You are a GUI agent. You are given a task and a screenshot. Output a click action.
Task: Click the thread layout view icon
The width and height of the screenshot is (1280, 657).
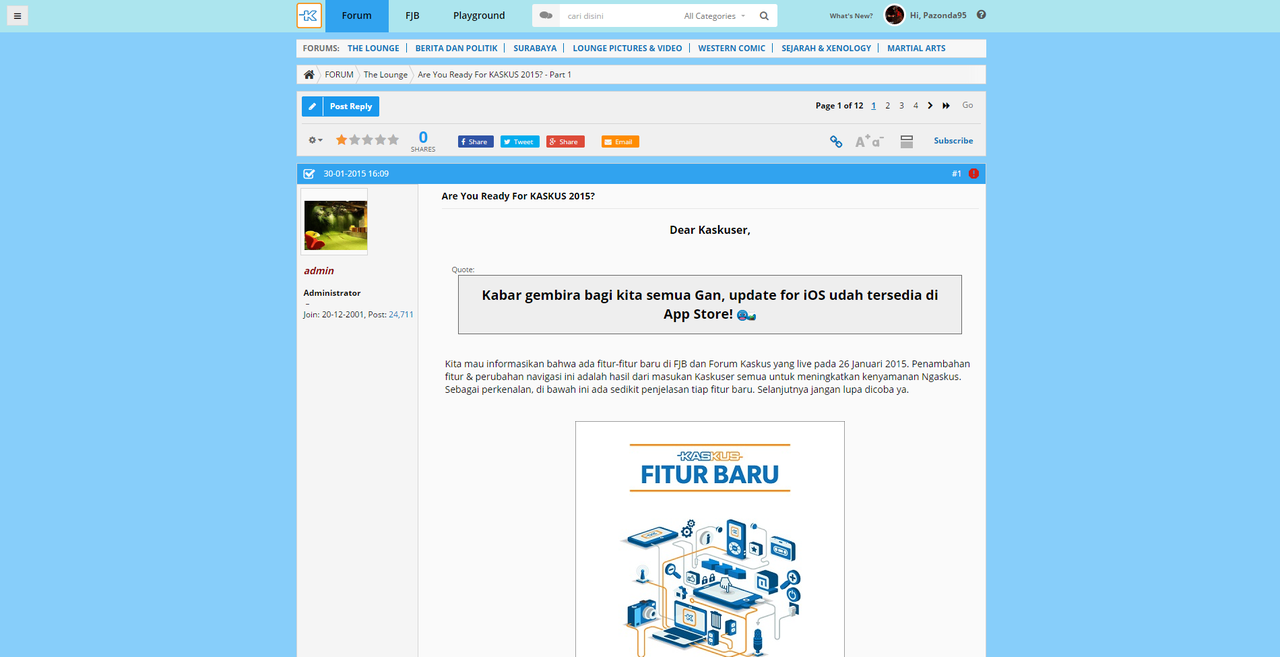[x=906, y=142]
